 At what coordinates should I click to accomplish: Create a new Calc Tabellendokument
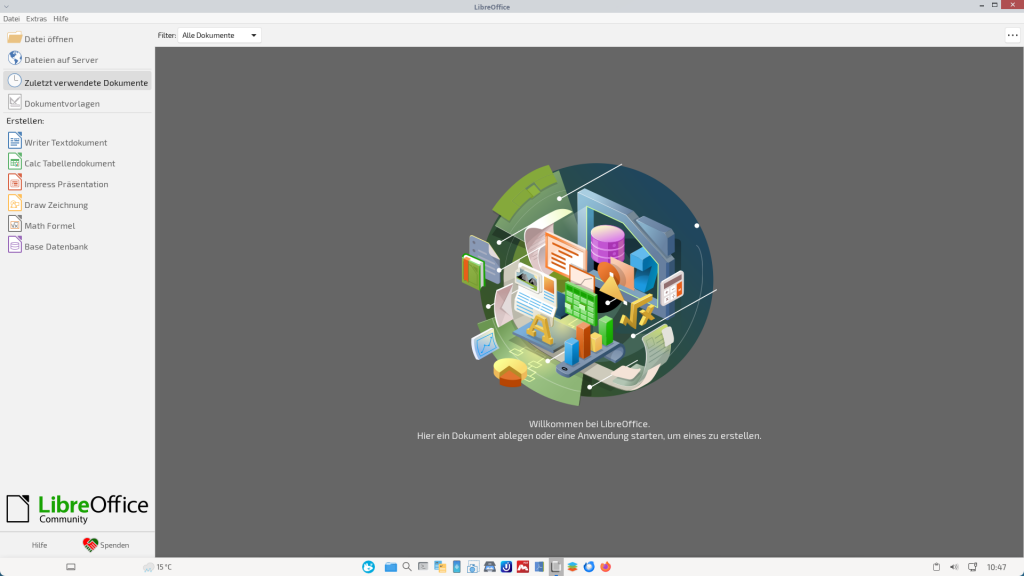click(x=69, y=163)
